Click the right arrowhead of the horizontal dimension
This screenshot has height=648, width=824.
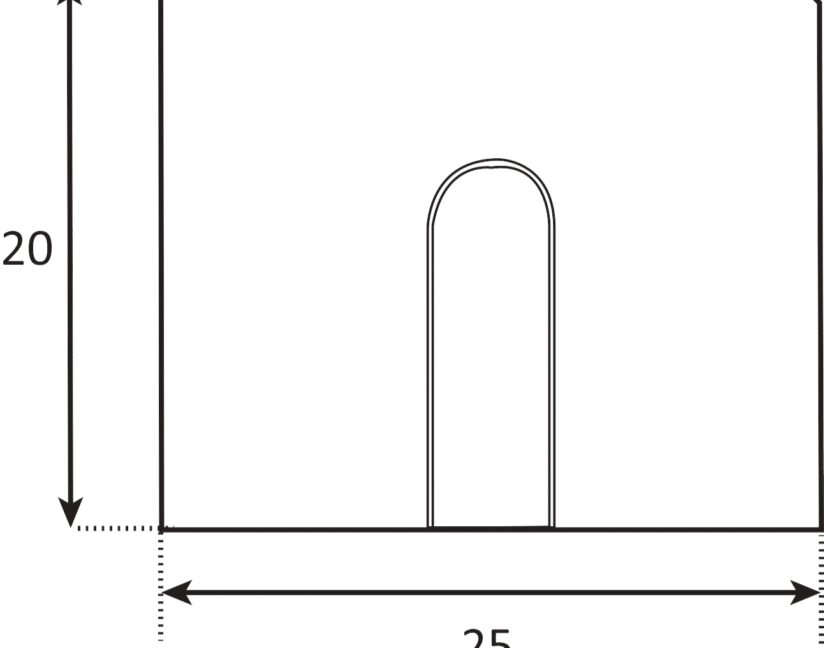[x=806, y=593]
